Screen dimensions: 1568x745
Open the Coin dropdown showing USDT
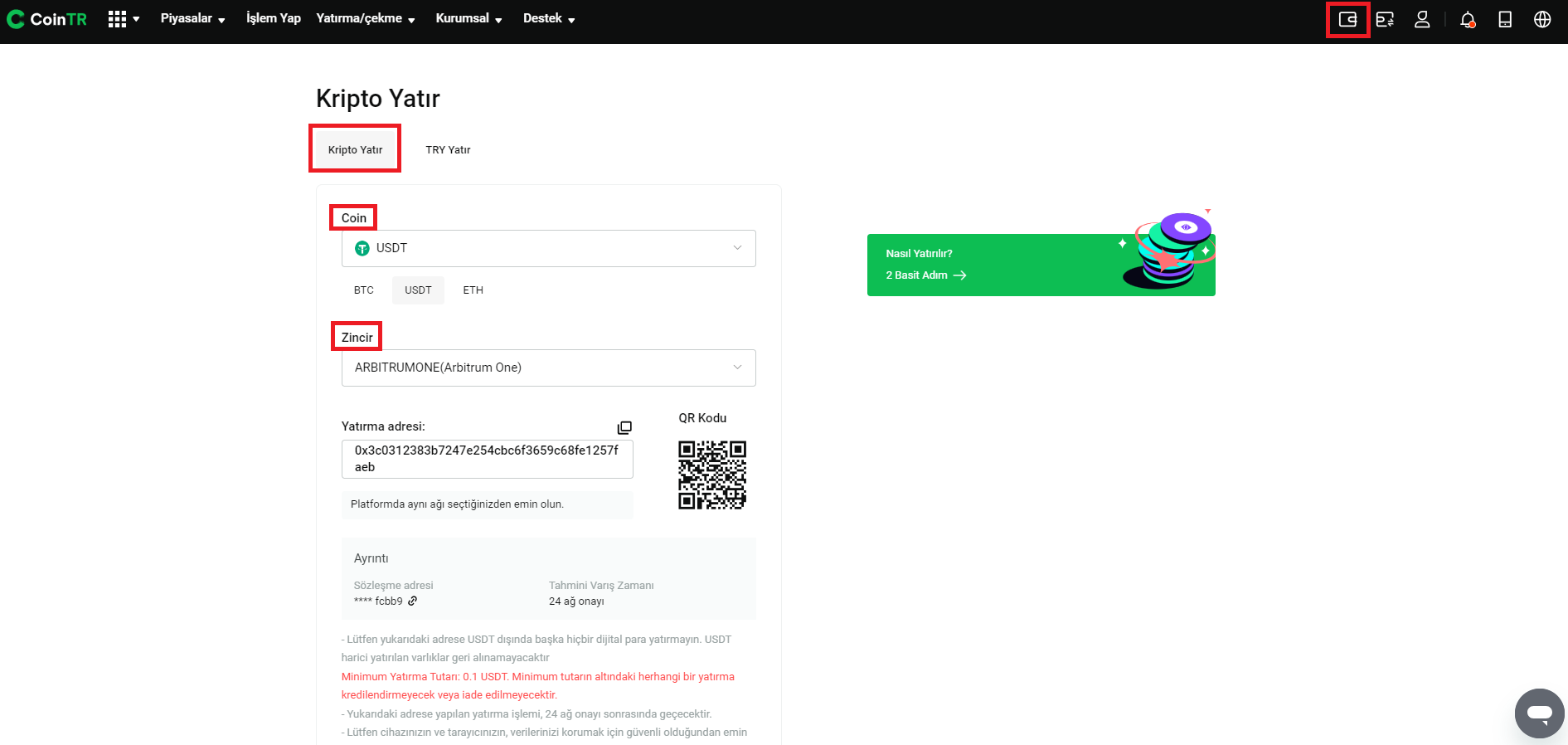pos(549,248)
